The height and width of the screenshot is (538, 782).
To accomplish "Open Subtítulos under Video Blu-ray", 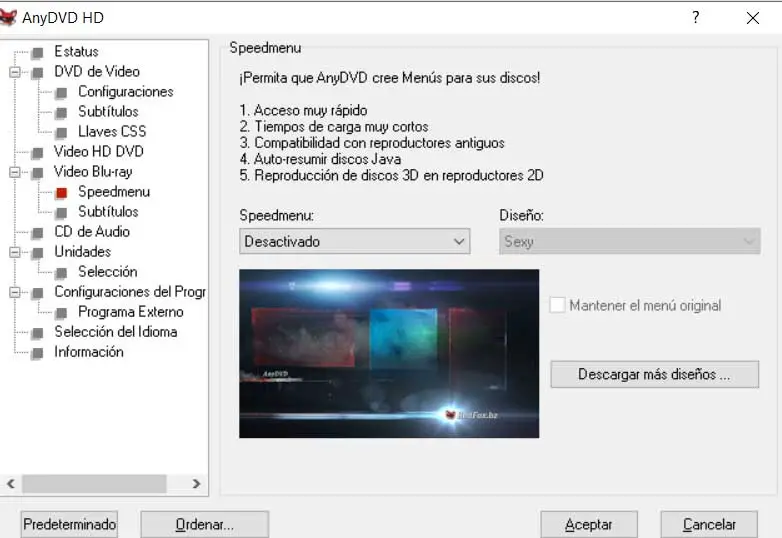I will (x=108, y=212).
